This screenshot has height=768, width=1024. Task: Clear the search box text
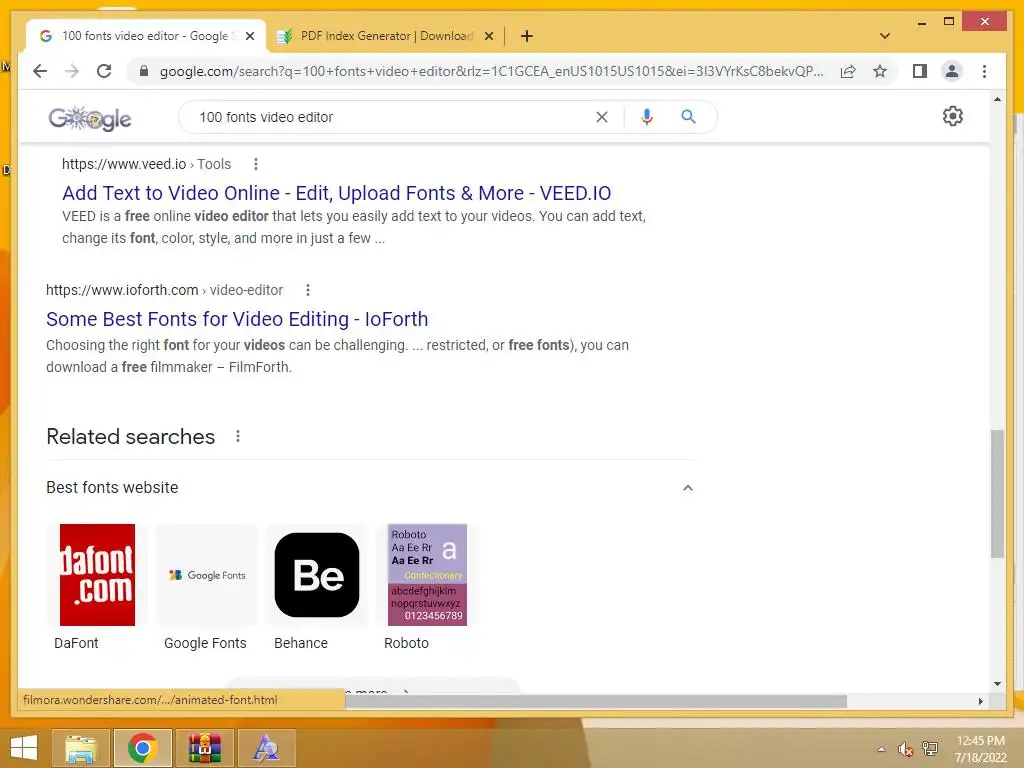[601, 117]
